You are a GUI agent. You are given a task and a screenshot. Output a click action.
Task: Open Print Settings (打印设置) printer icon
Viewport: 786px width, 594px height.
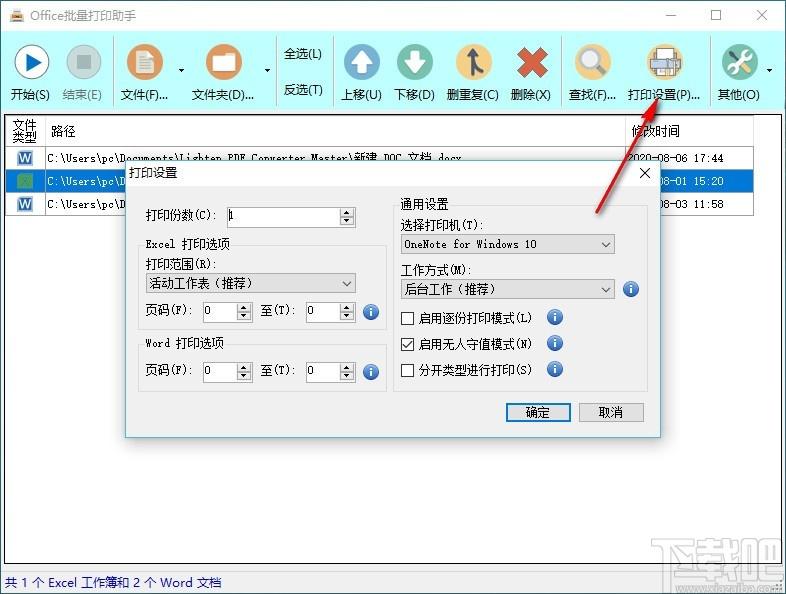665,62
